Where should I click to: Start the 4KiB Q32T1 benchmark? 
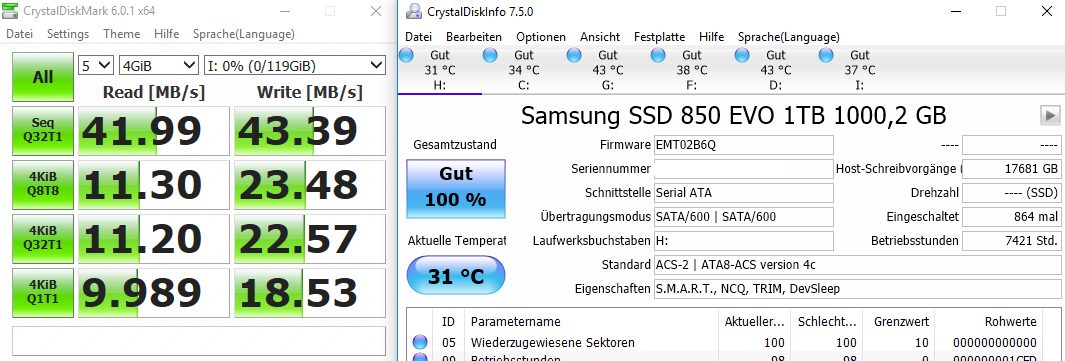(x=43, y=238)
